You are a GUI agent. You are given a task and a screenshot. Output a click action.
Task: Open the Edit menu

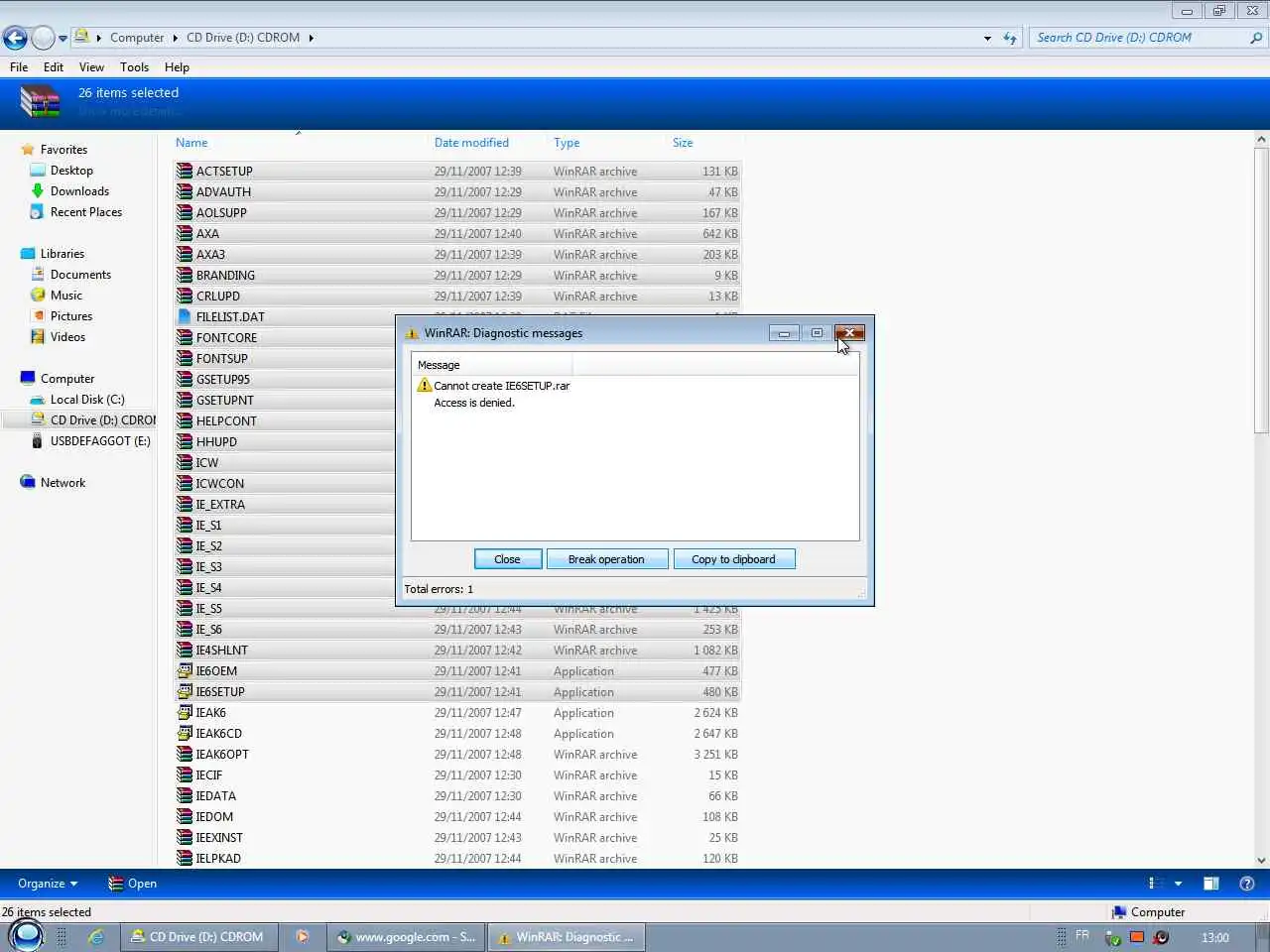click(x=54, y=66)
